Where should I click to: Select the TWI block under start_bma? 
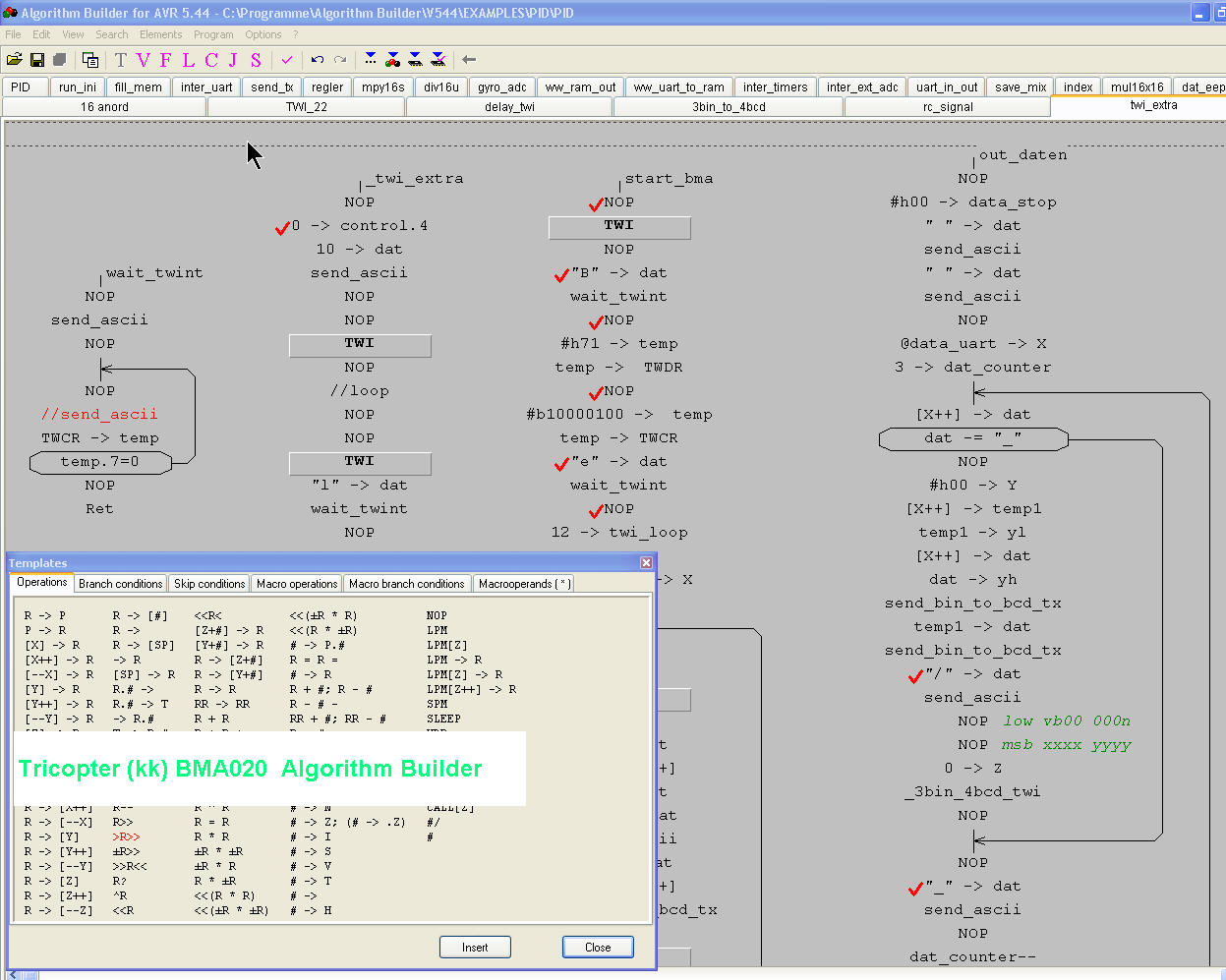619,227
